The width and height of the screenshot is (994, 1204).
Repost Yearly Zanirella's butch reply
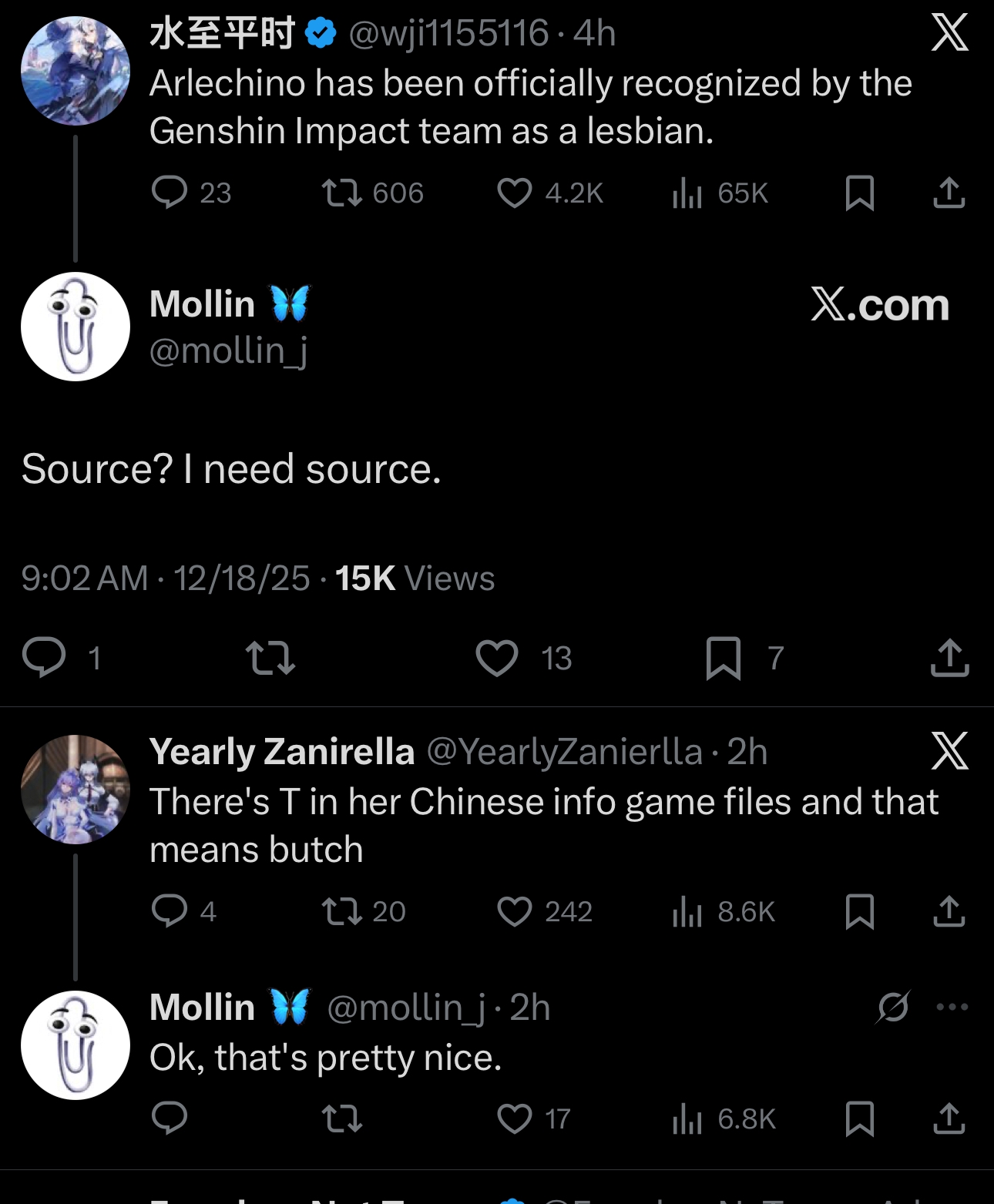(342, 912)
